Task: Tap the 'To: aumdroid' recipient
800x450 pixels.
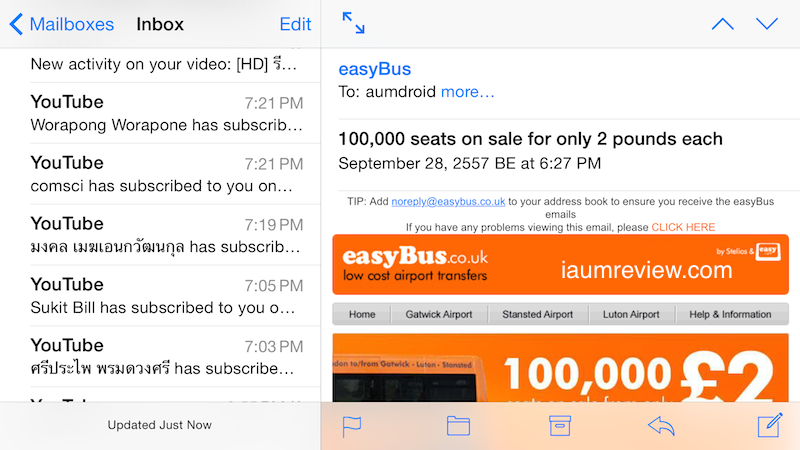Action: pos(387,92)
